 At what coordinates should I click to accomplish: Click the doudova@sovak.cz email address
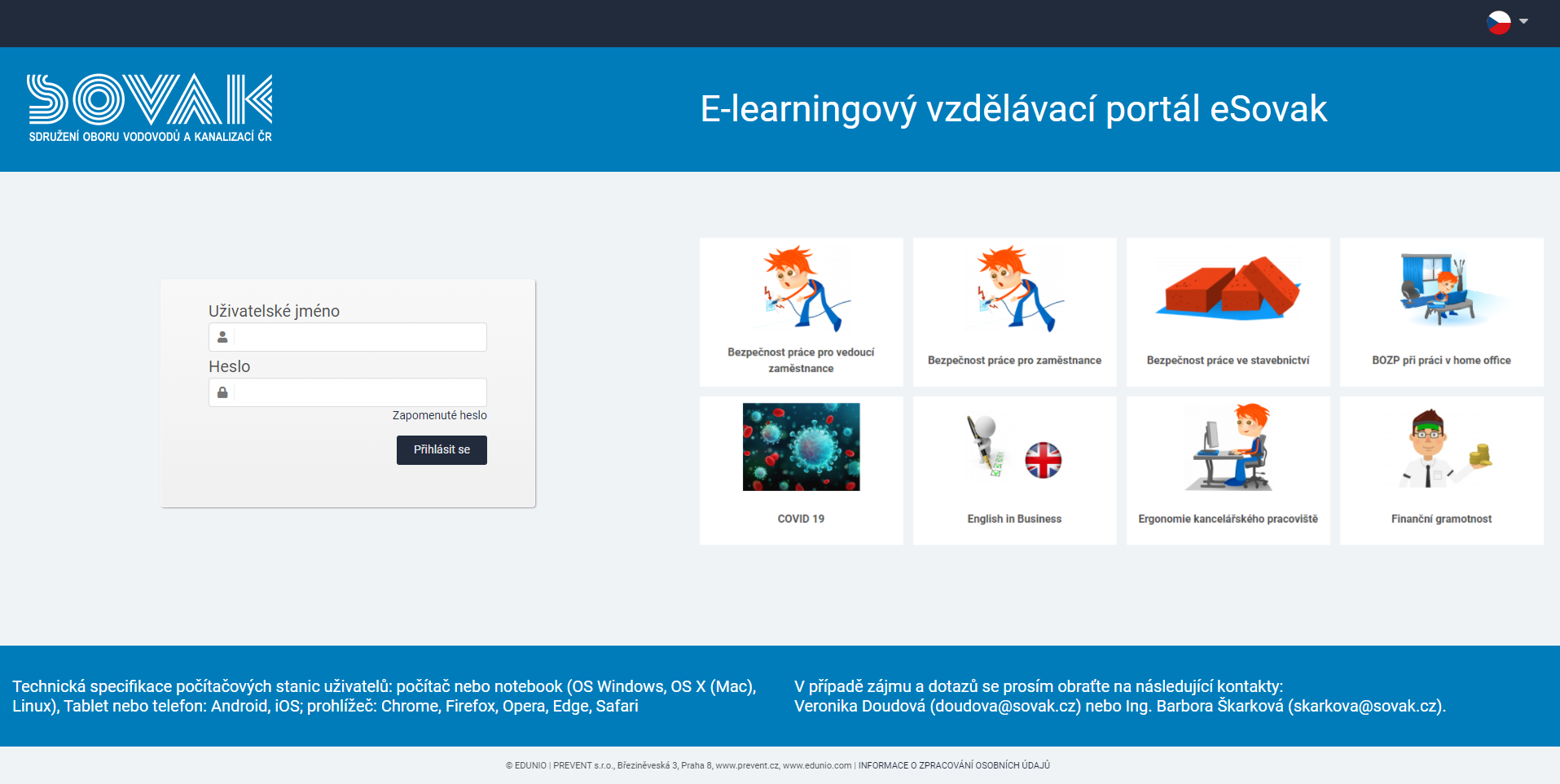[1005, 707]
